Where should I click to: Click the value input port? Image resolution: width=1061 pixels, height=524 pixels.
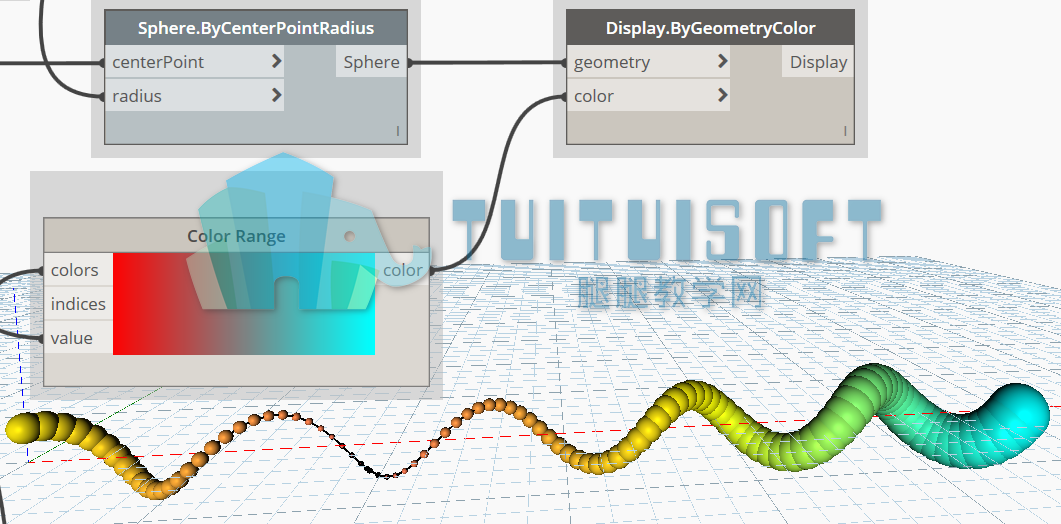pos(78,338)
